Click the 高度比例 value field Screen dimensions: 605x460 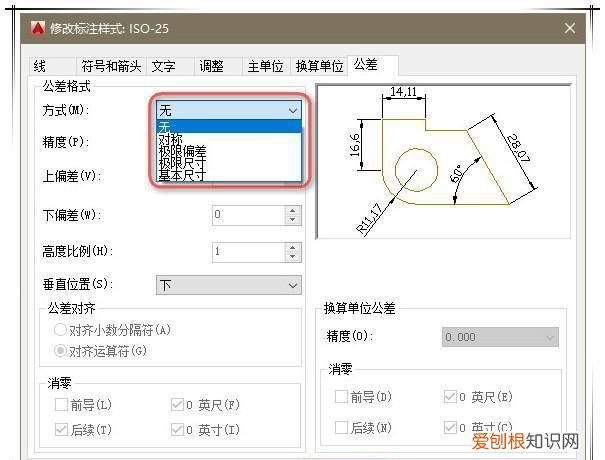[x=248, y=252]
